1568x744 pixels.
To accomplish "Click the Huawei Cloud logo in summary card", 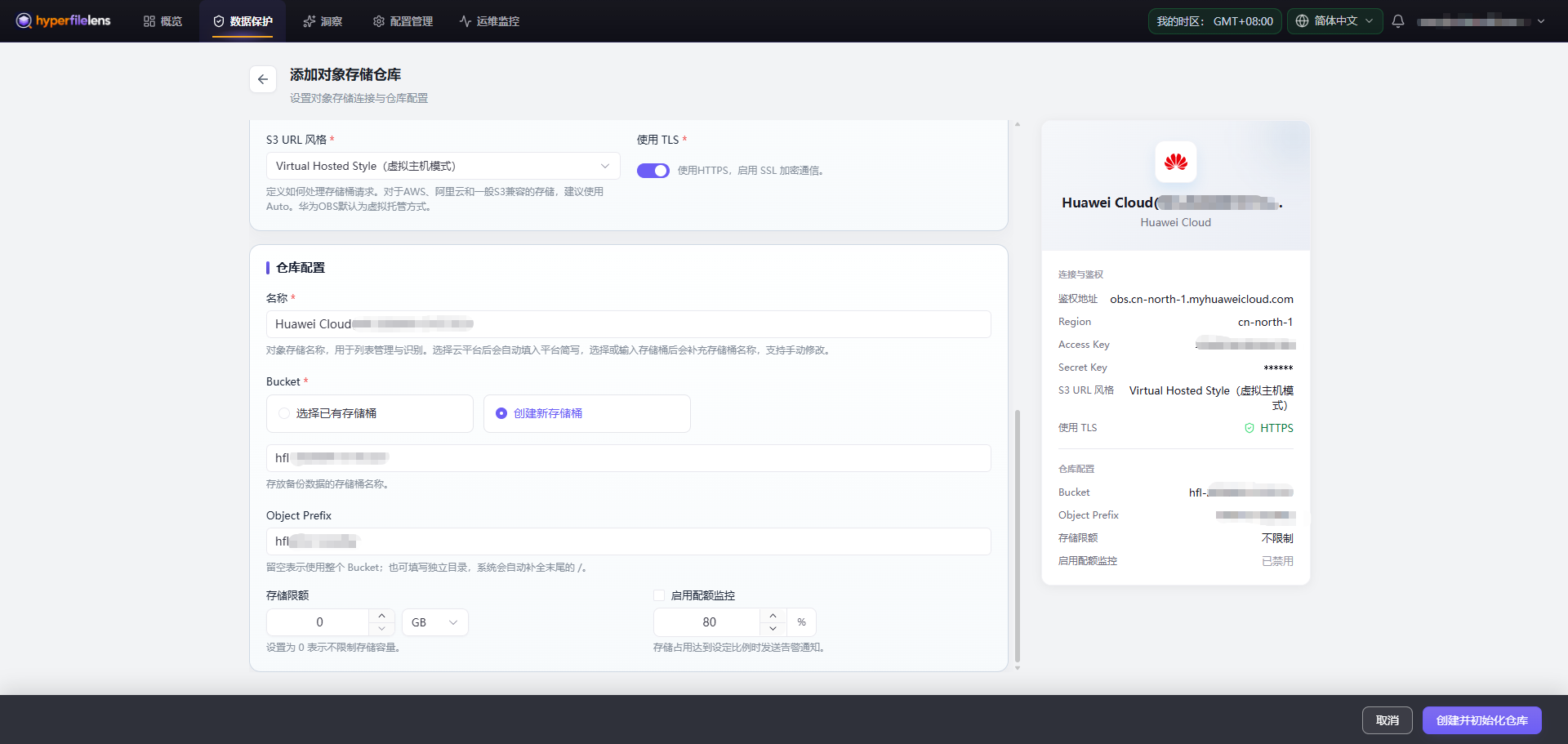I will [1176, 162].
